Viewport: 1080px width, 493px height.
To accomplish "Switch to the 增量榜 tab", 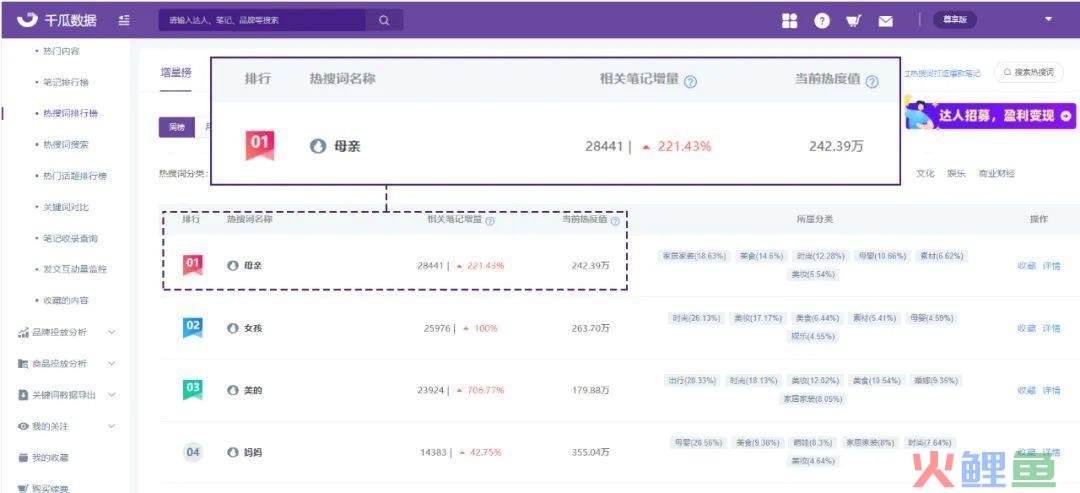I will click(x=175, y=72).
